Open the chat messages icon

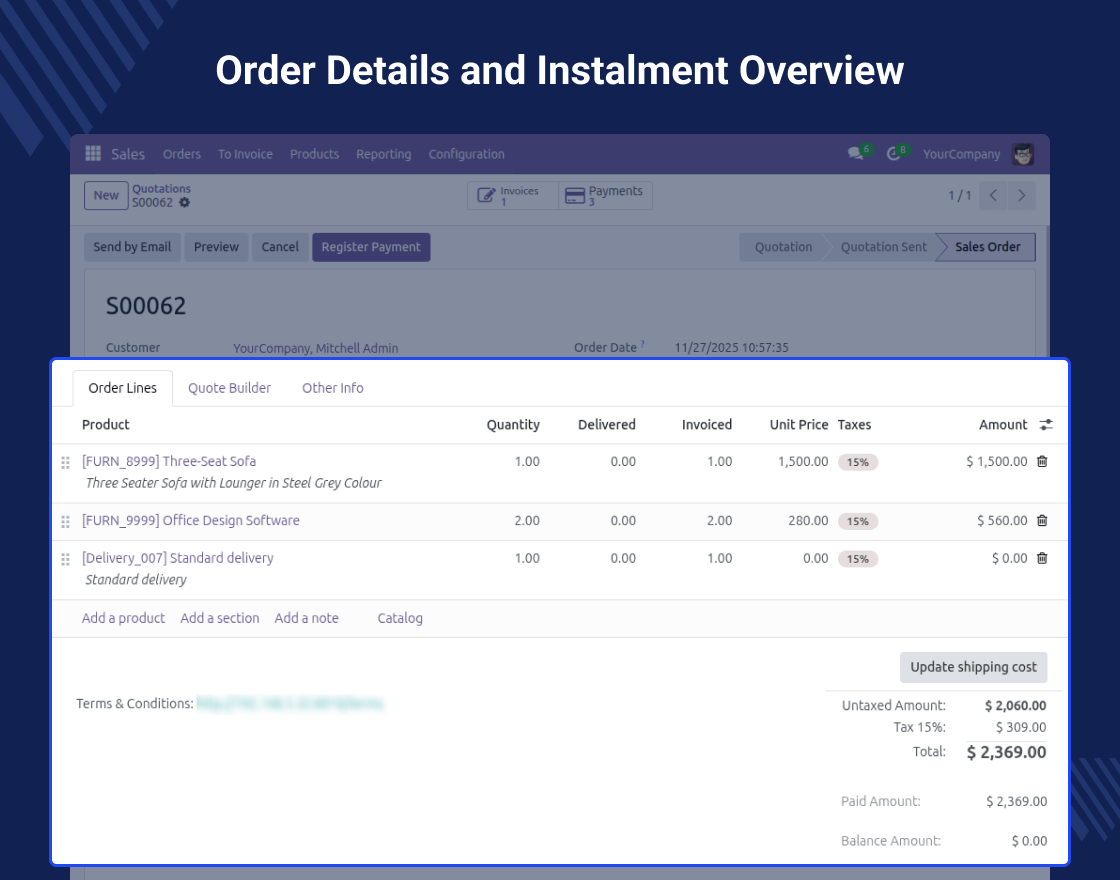pos(855,154)
